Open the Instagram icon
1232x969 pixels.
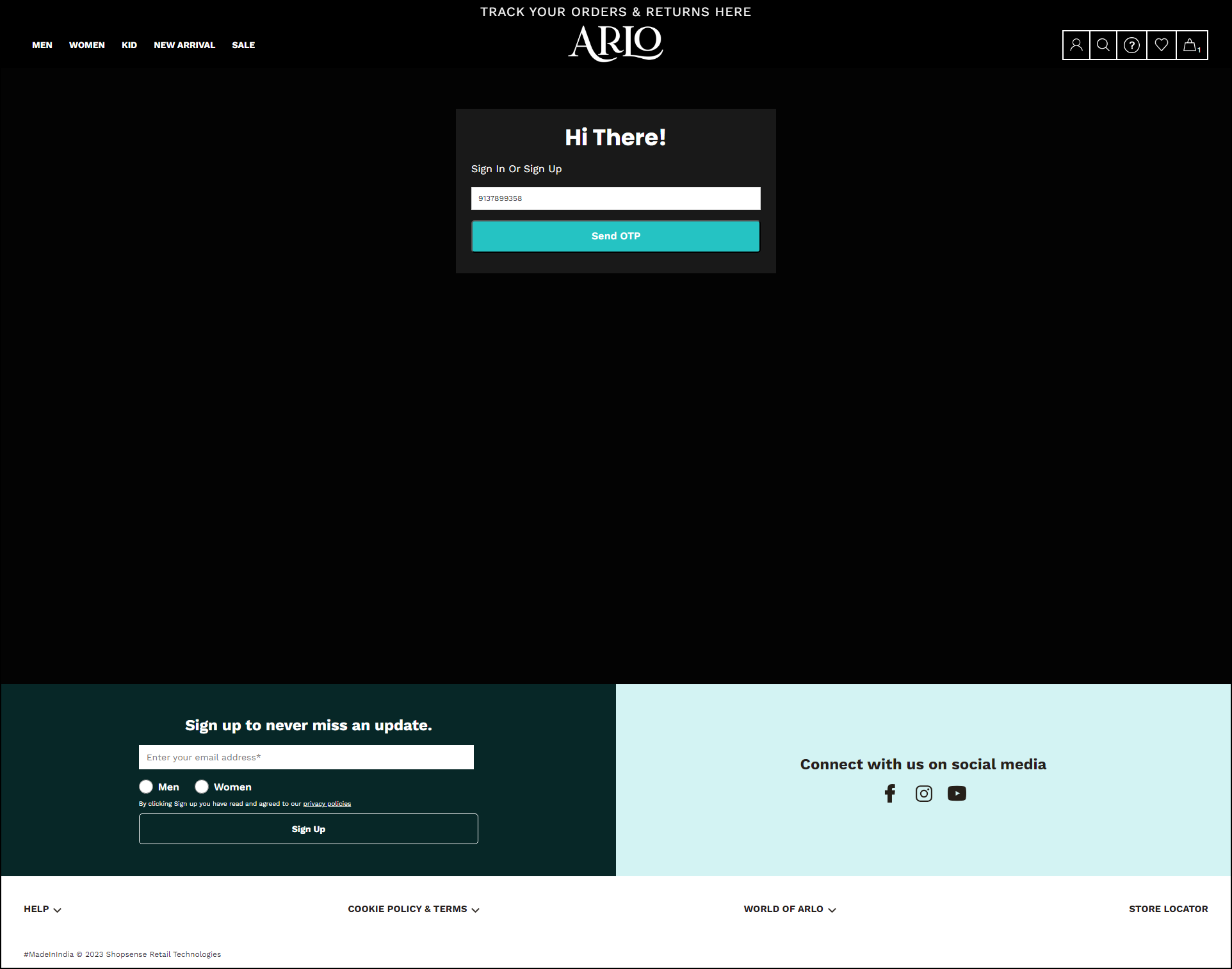[x=924, y=794]
